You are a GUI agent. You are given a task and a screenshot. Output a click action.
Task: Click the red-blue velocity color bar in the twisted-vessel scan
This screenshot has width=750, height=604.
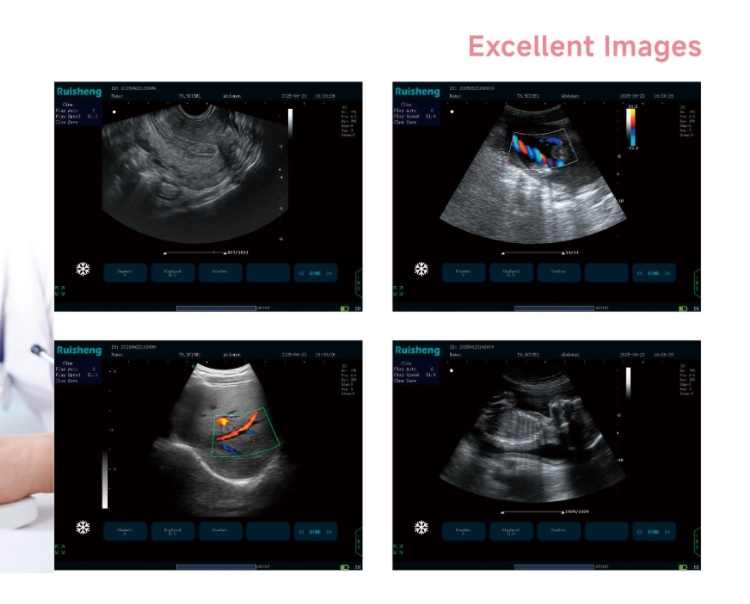coord(631,127)
